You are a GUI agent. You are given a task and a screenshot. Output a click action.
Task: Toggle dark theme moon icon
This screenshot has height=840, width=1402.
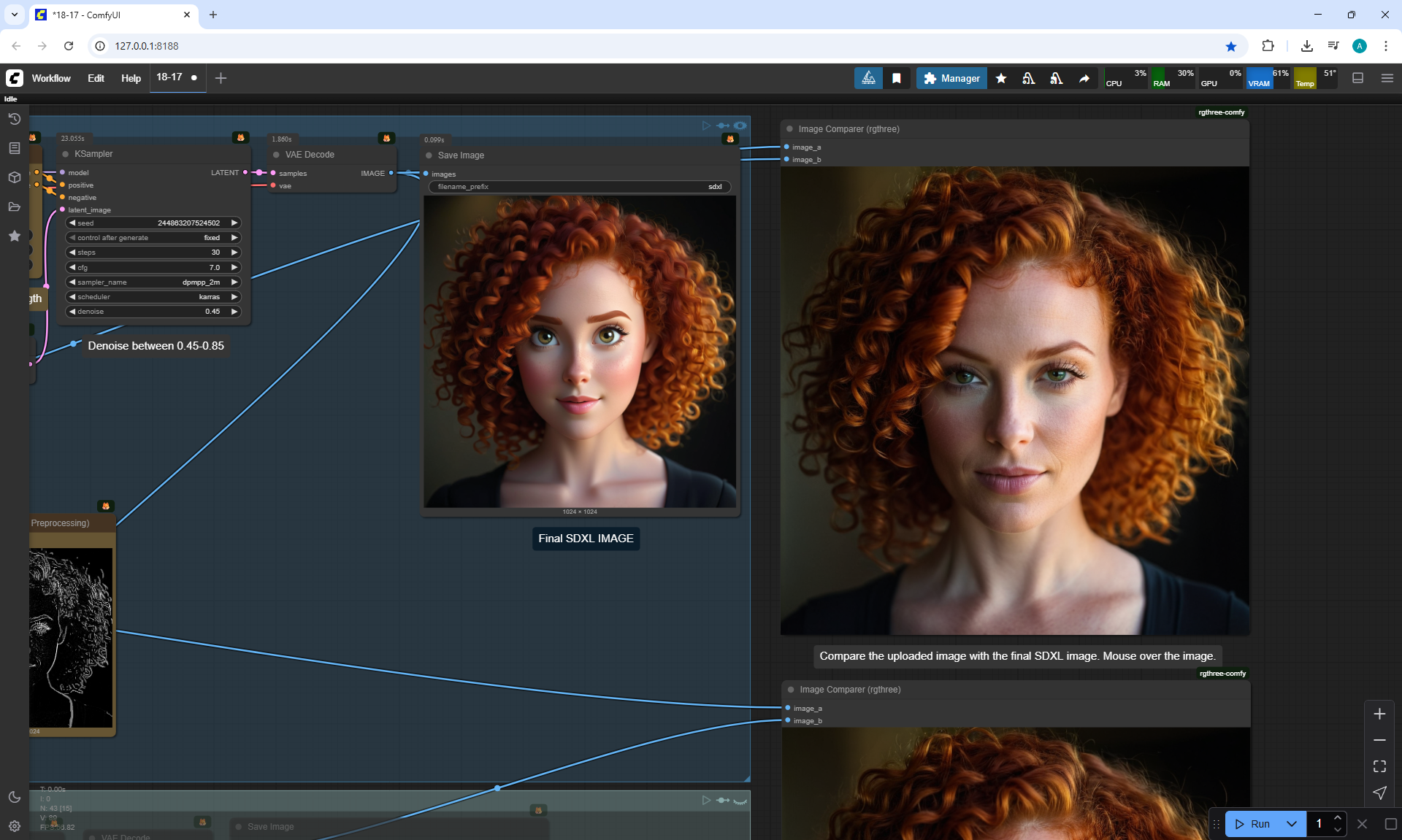tap(14, 796)
